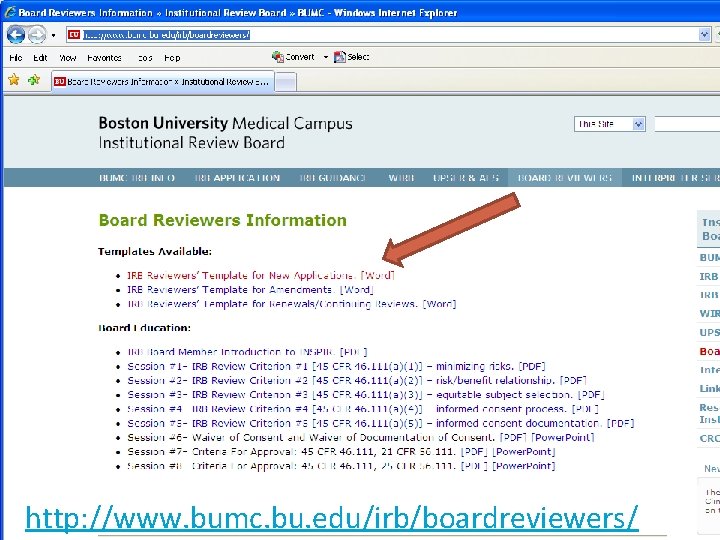
Task: Open IRB APPLICATION navigation item
Action: pyautogui.click(x=237, y=178)
